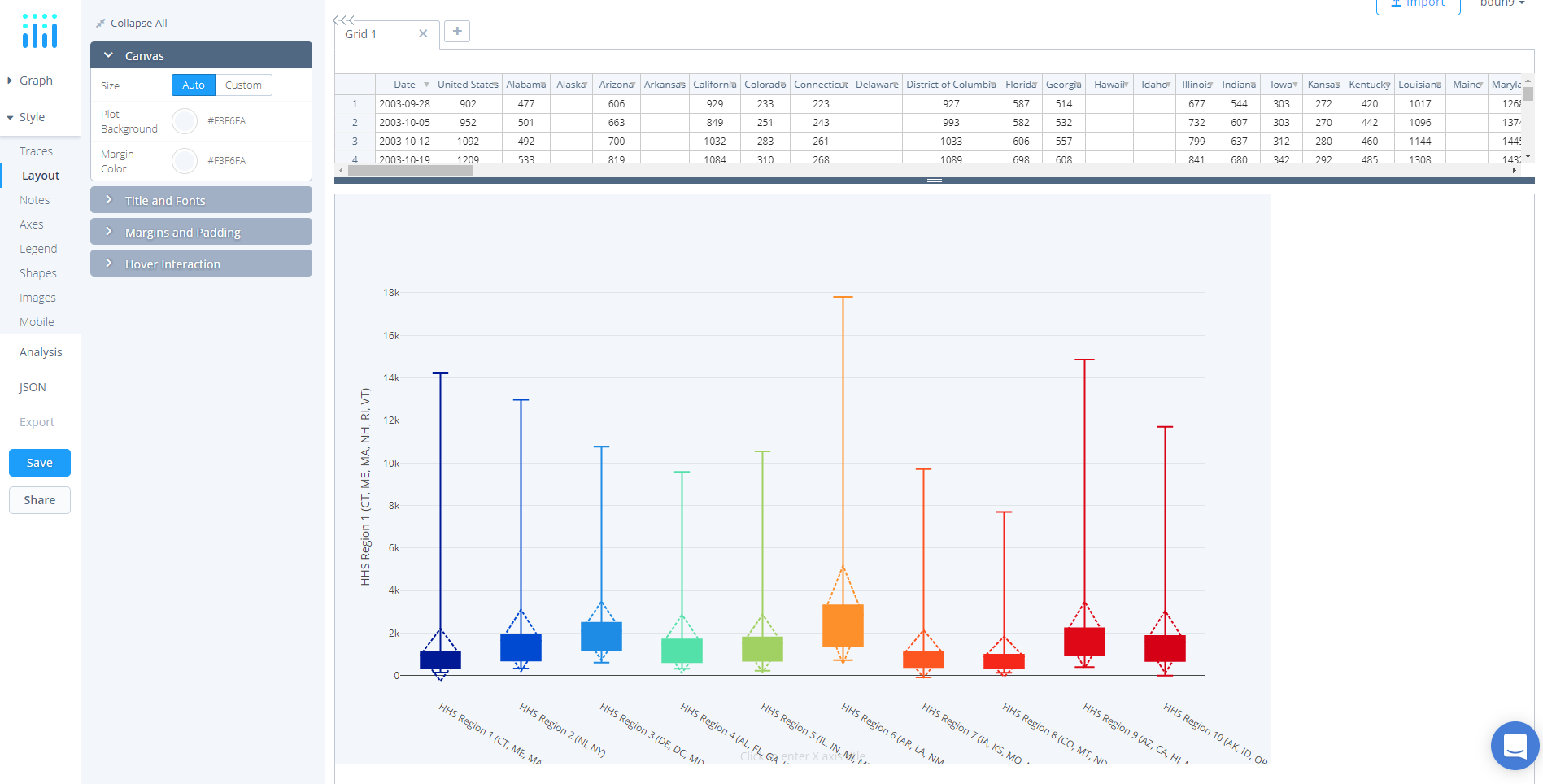The height and width of the screenshot is (784, 1543).
Task: Click the grid/chart divider handle
Action: [935, 181]
